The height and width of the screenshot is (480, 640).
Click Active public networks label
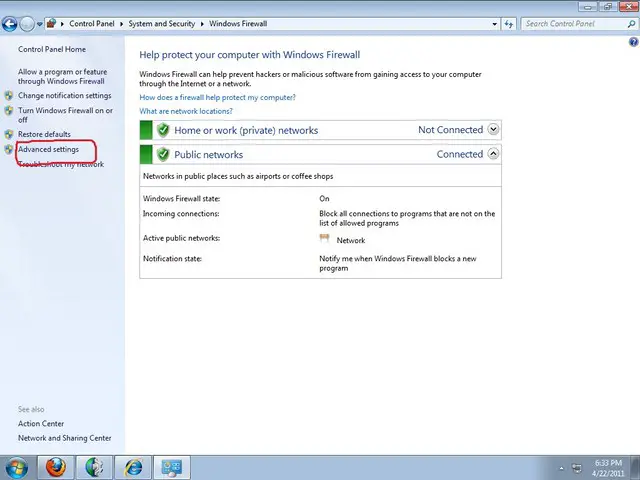(x=181, y=238)
